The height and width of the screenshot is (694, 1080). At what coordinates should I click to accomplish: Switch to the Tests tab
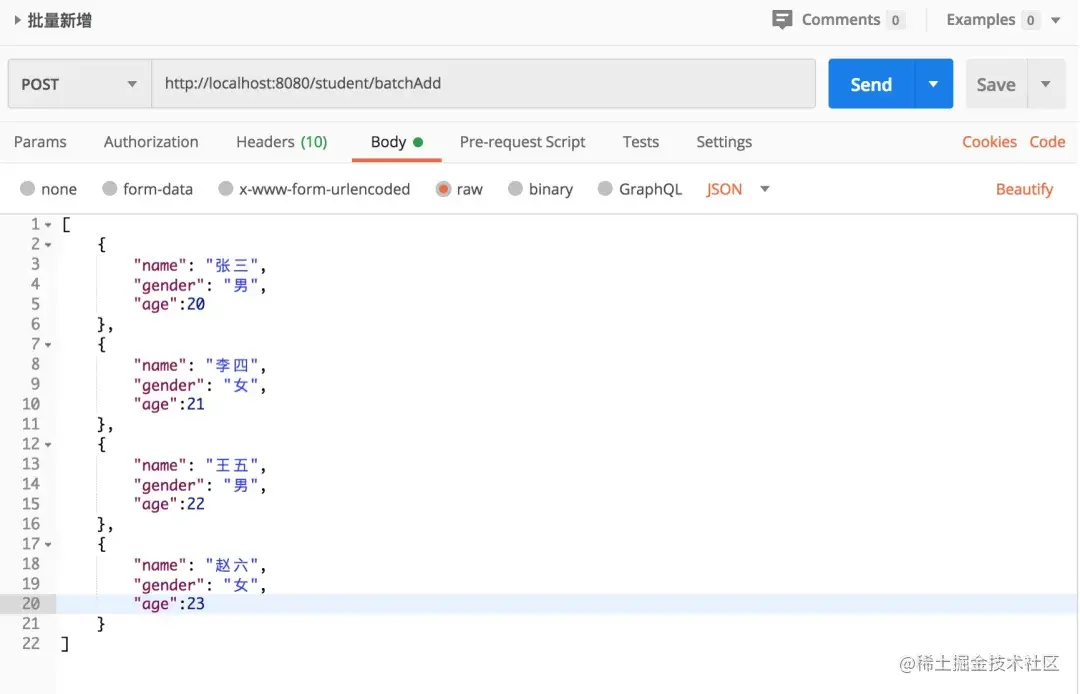(640, 142)
